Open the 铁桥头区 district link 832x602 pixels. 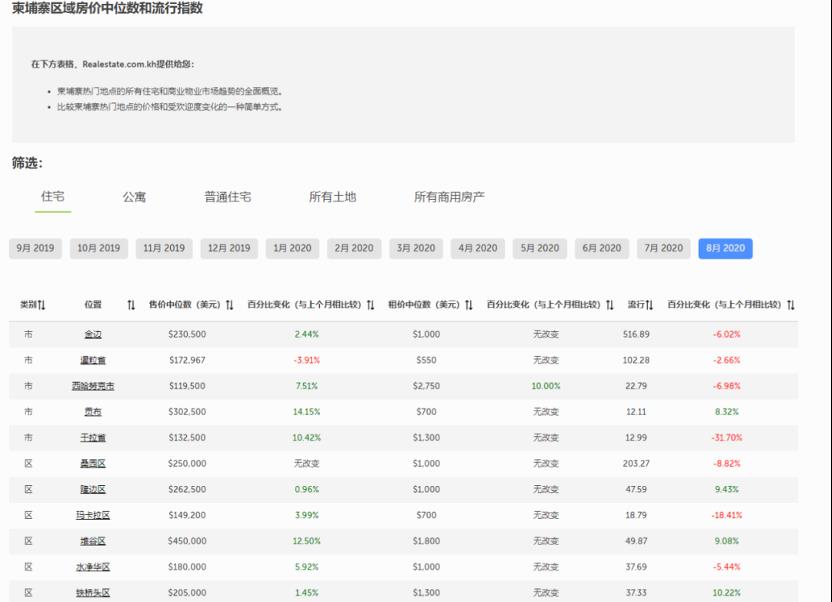point(94,593)
